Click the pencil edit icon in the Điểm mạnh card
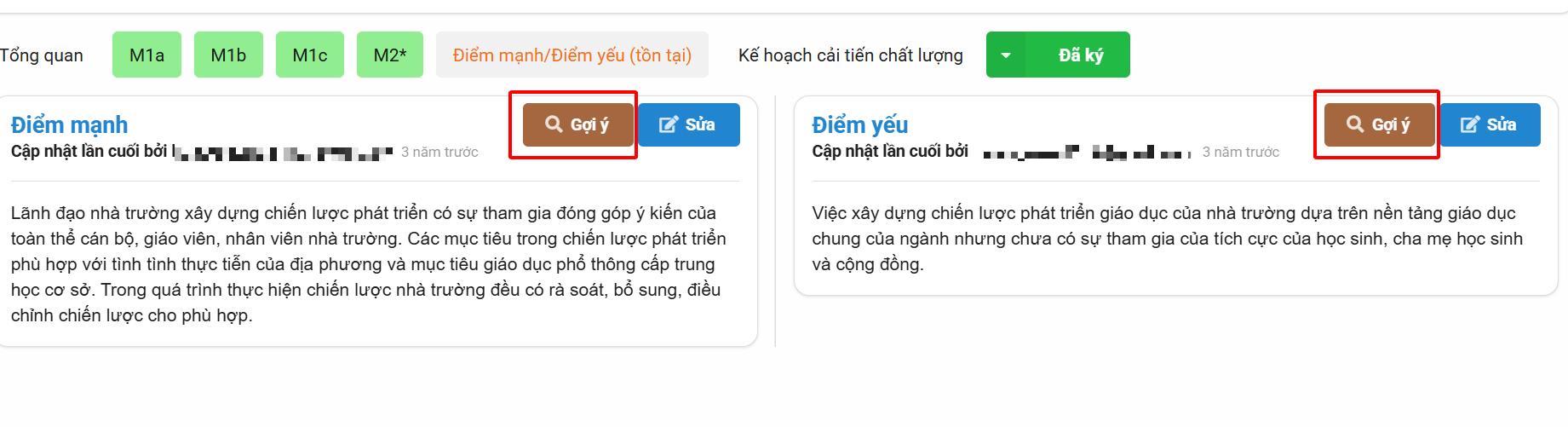Image resolution: width=1568 pixels, height=427 pixels. coord(669,124)
